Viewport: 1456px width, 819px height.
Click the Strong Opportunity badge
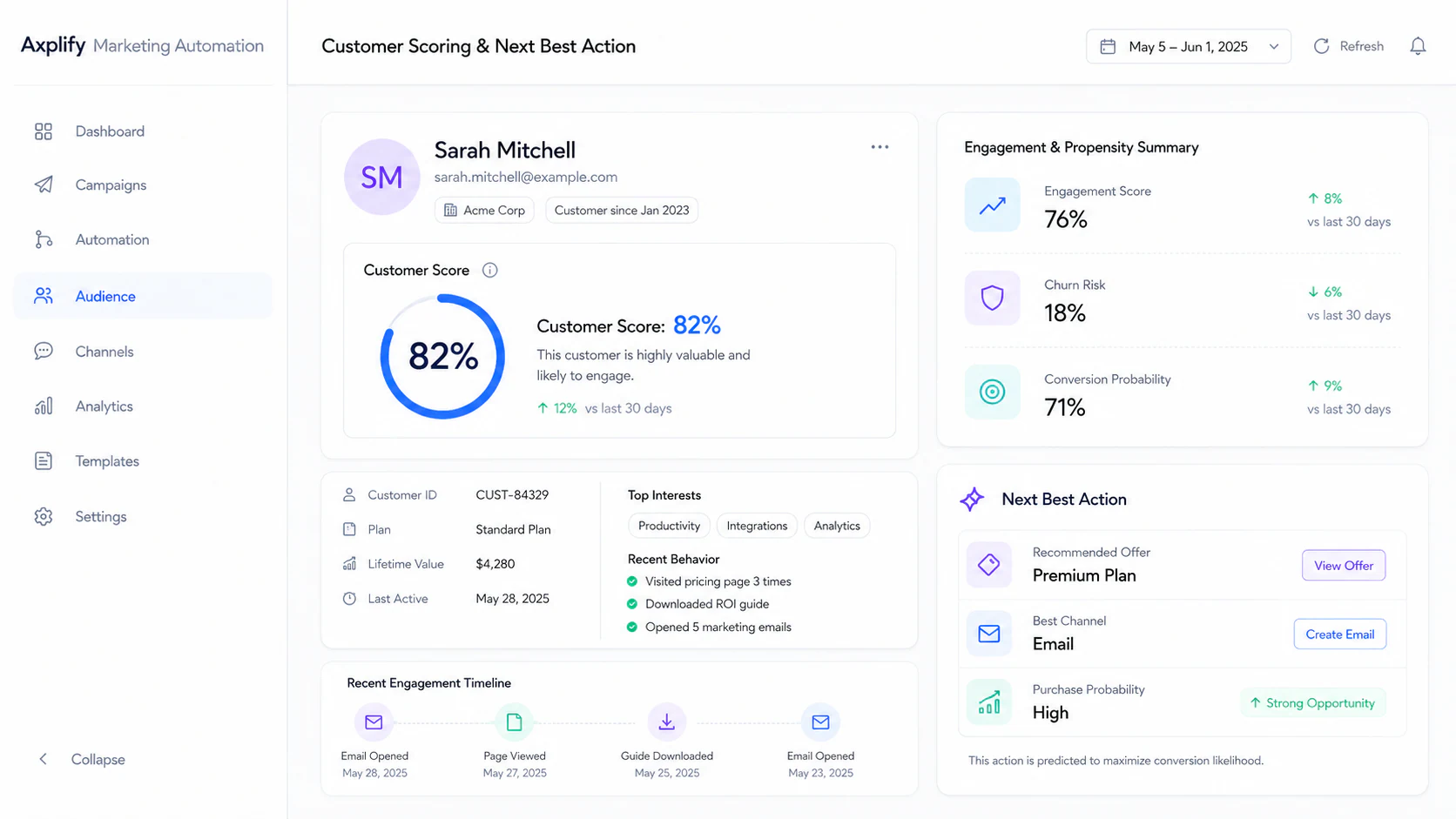[1312, 703]
